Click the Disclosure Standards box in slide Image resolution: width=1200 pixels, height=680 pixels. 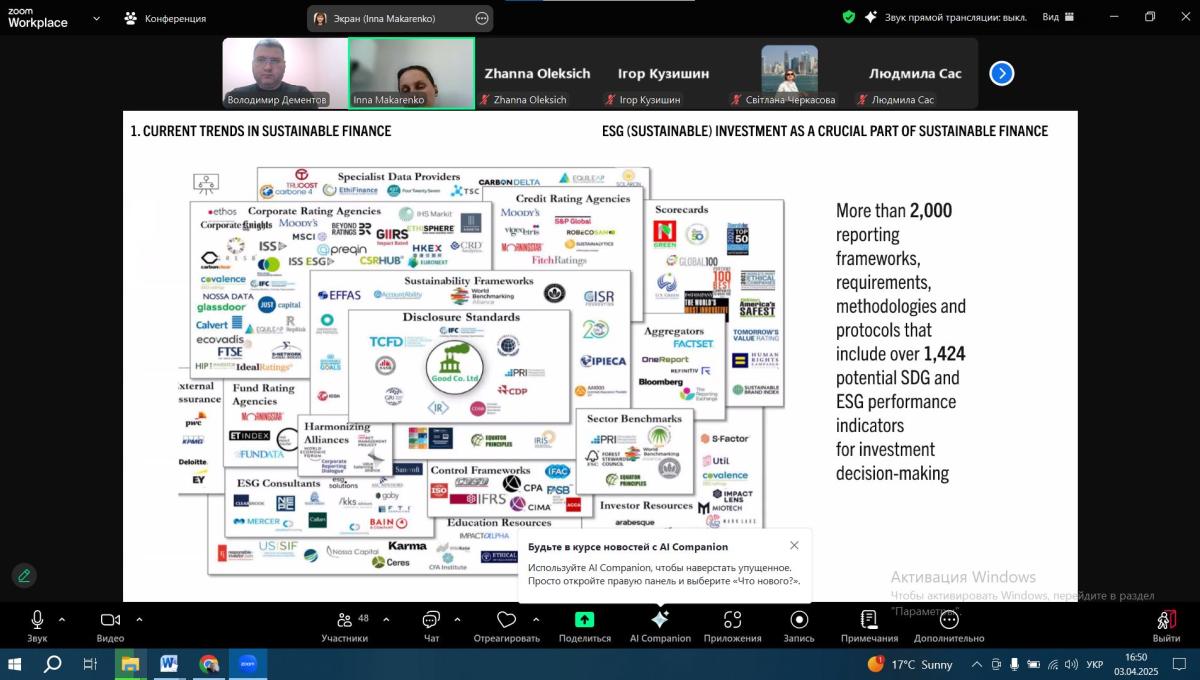(459, 365)
